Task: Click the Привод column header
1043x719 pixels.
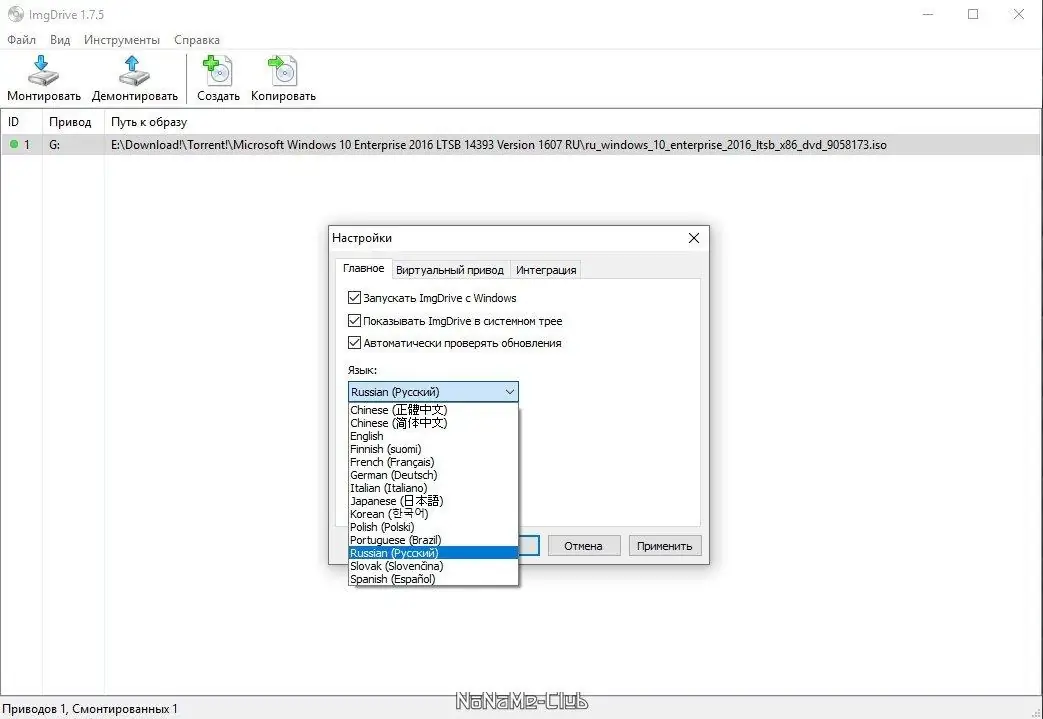Action: point(73,122)
